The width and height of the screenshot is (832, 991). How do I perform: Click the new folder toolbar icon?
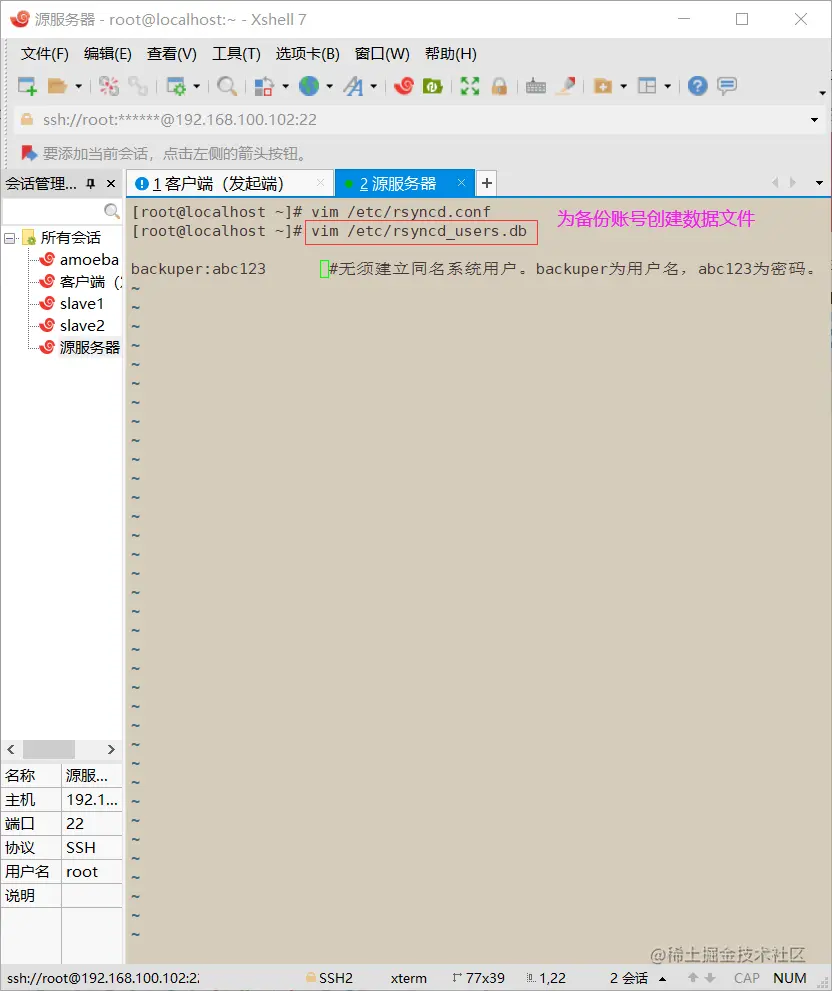click(x=603, y=86)
